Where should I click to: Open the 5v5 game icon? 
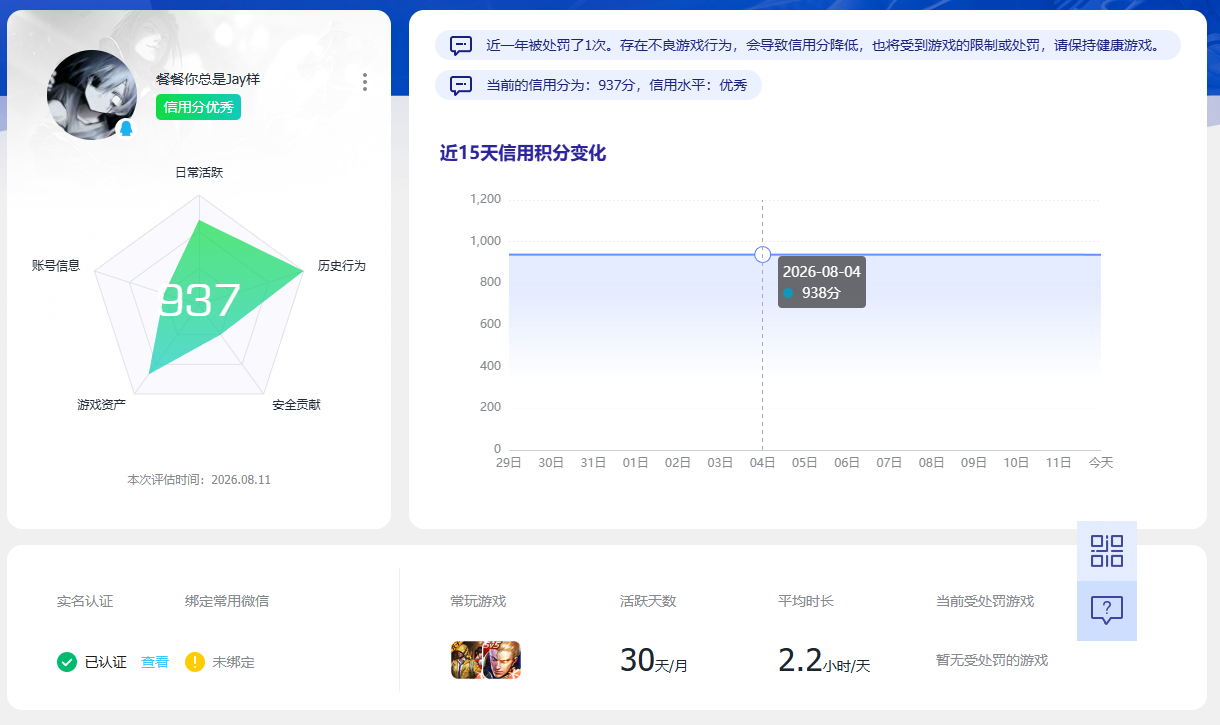point(503,660)
